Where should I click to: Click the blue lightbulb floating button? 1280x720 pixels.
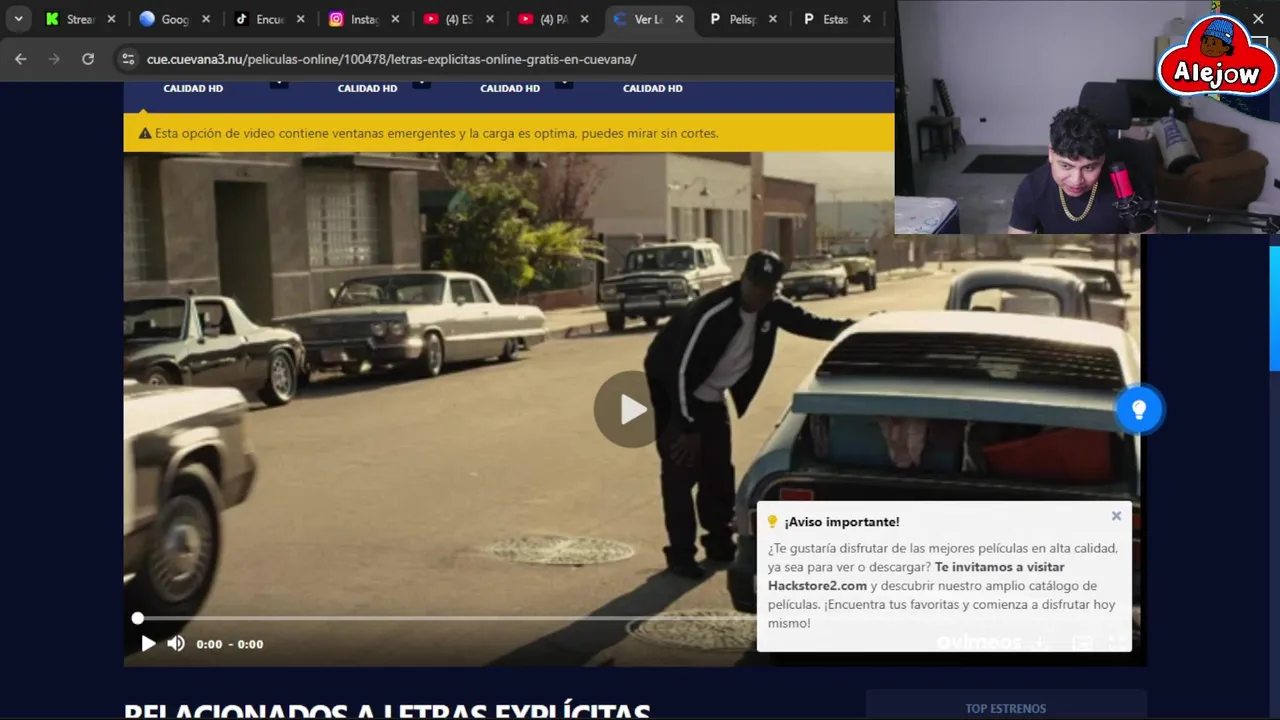click(x=1139, y=409)
